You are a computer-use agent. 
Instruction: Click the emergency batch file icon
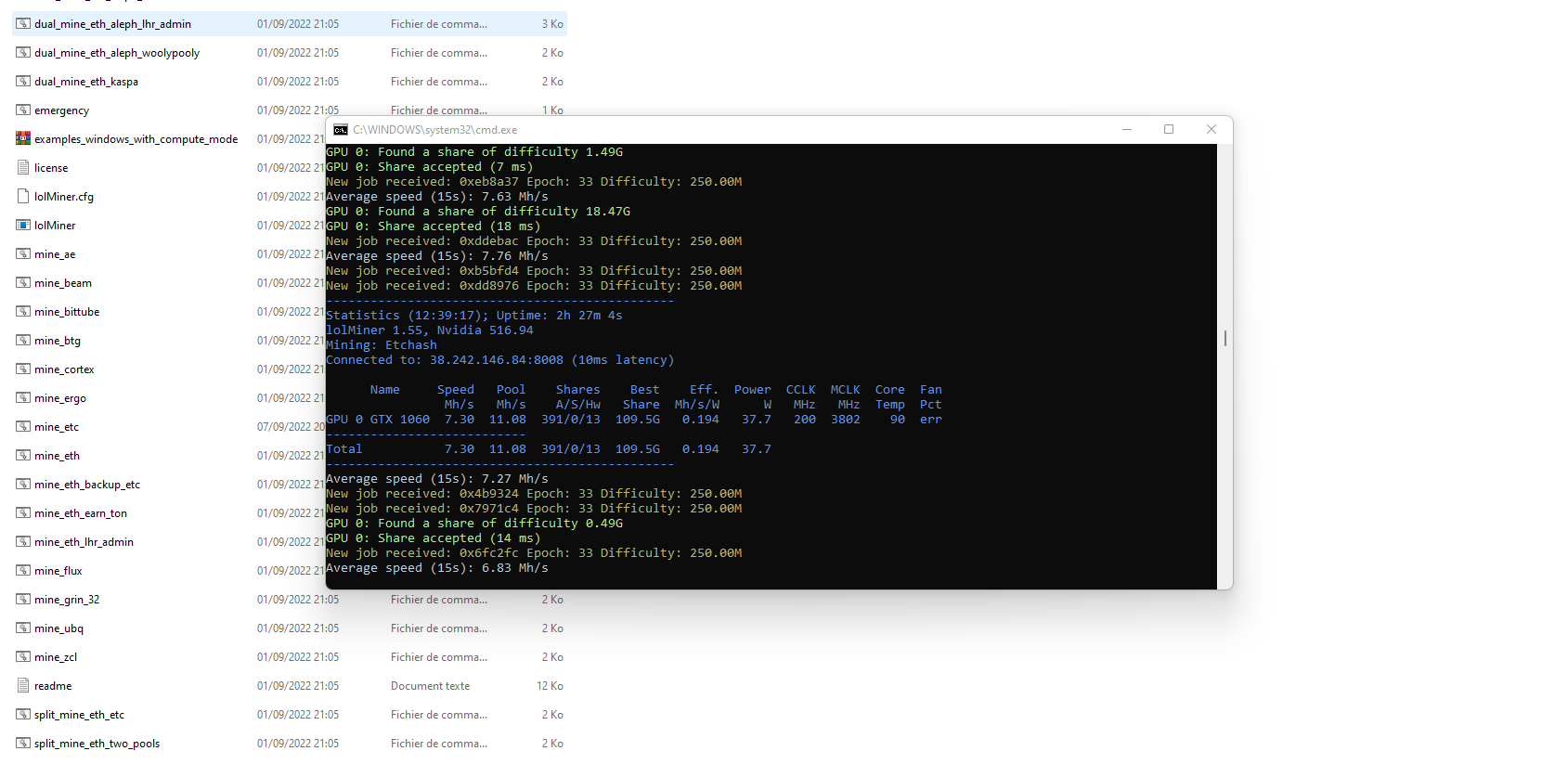[x=23, y=110]
